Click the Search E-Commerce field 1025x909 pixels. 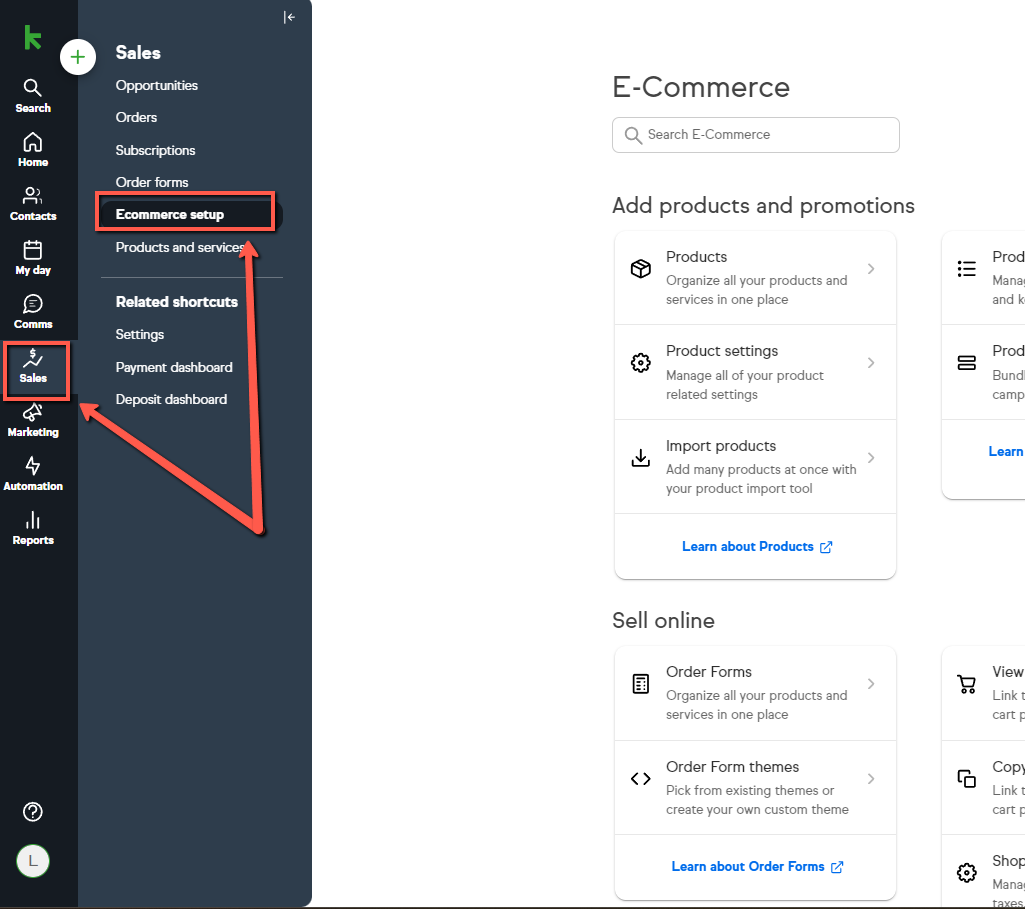(x=756, y=135)
